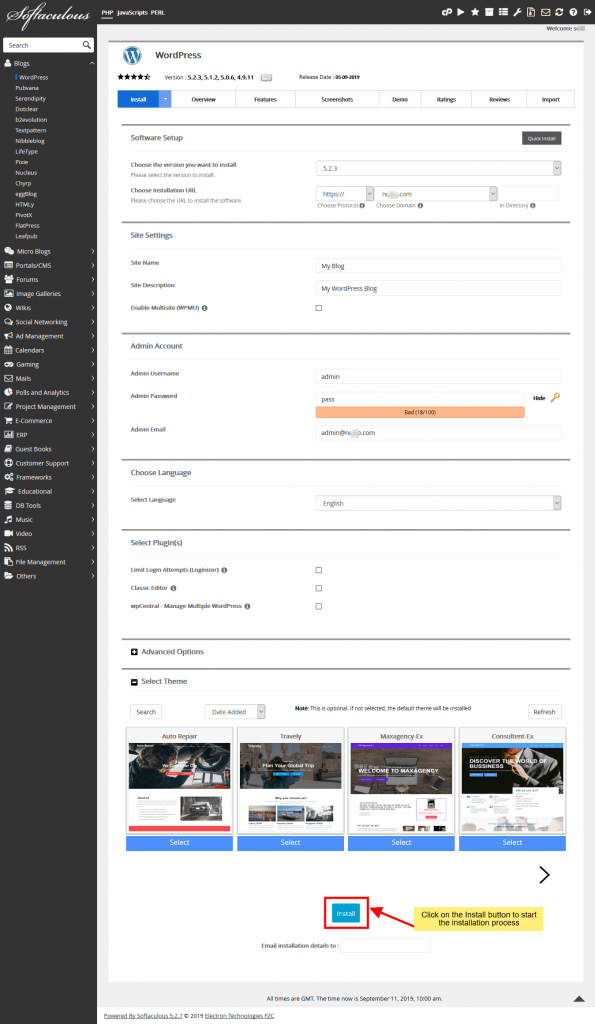Open script ratings star icon in top bar
595x1024 pixels.
pyautogui.click(x=475, y=12)
